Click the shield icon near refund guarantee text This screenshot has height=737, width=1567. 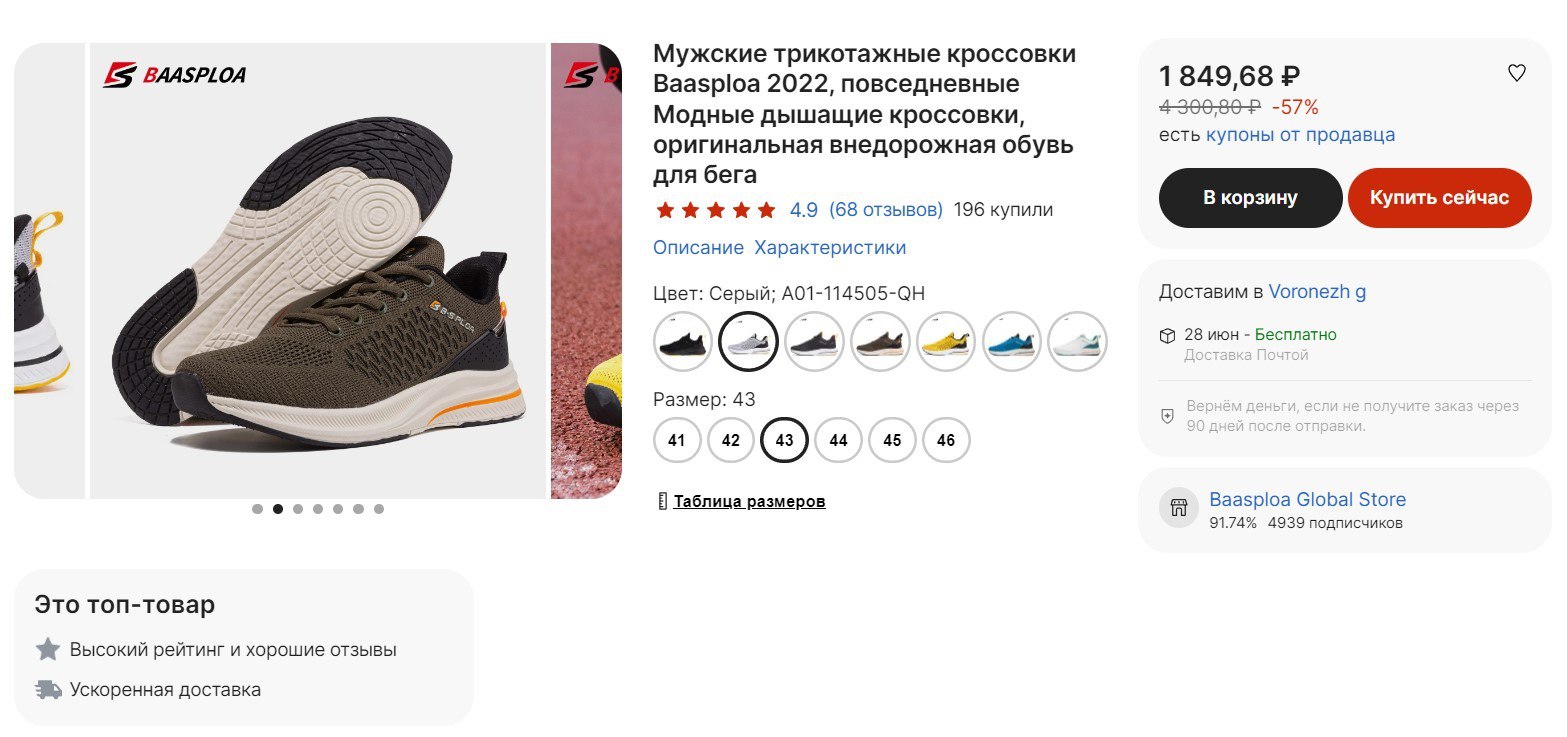point(1167,416)
